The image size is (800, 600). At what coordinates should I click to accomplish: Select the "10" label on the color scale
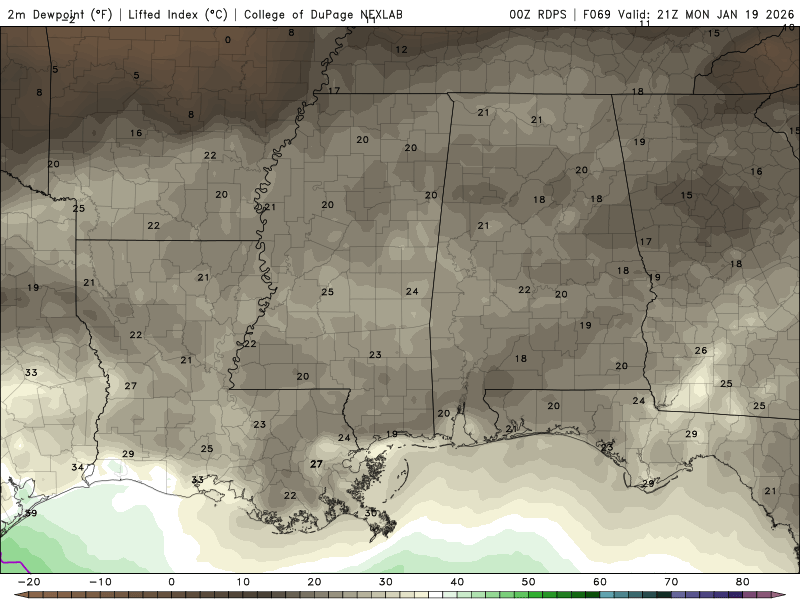coord(243,582)
